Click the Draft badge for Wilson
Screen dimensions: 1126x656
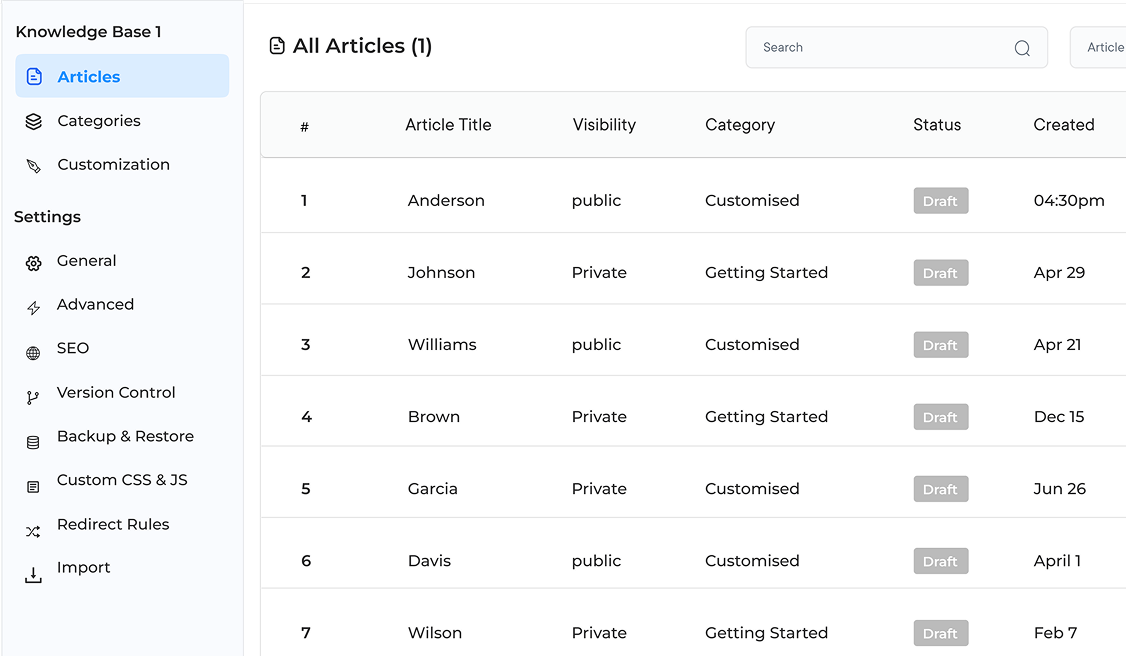pyautogui.click(x=941, y=633)
